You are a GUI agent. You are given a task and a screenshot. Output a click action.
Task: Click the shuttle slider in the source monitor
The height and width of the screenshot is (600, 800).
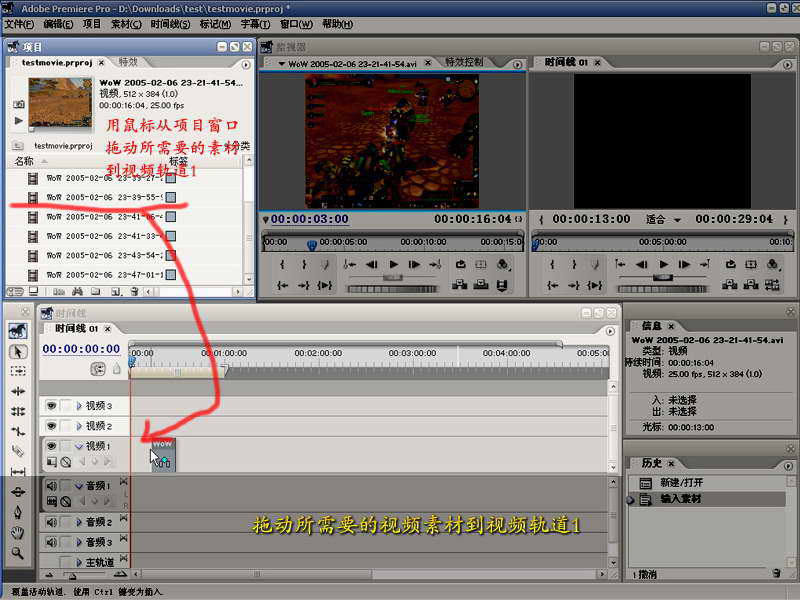(x=392, y=278)
